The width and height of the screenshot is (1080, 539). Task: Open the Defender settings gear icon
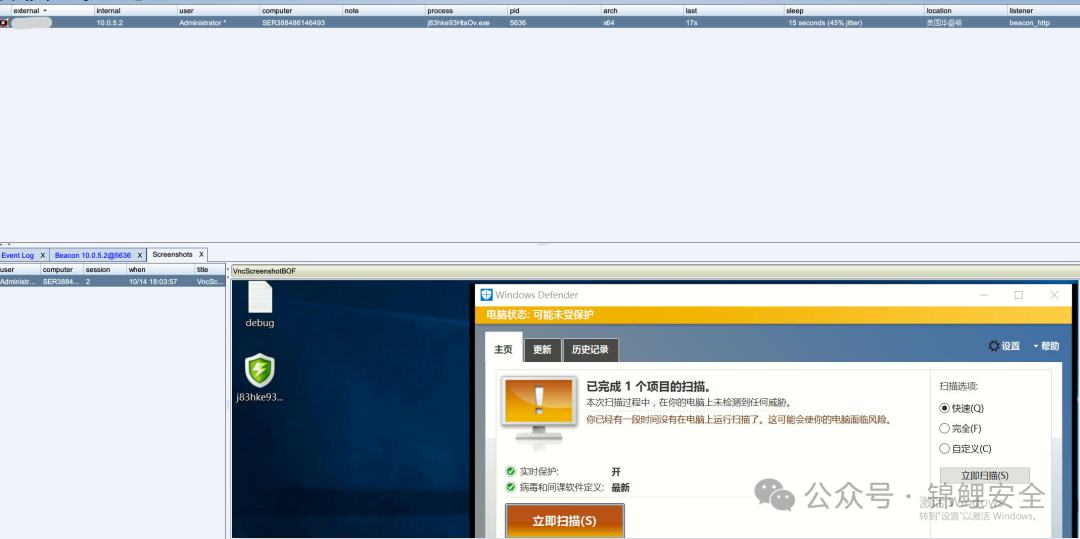click(994, 346)
